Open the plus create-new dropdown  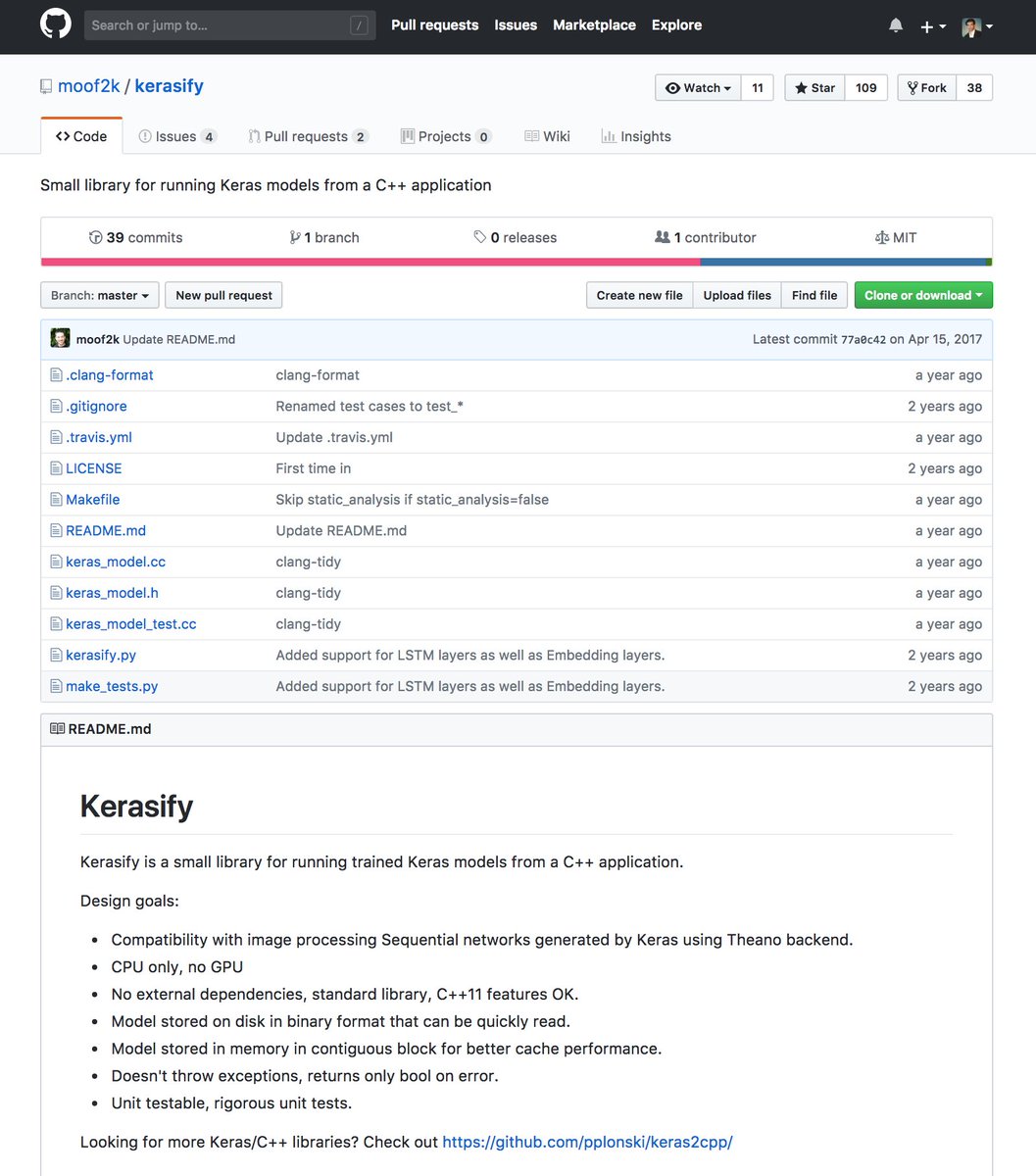point(932,26)
